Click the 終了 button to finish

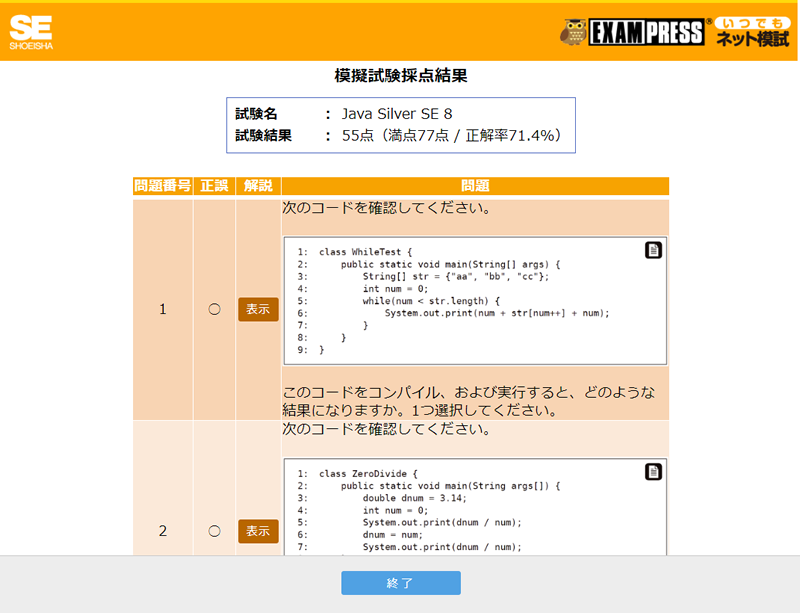401,583
